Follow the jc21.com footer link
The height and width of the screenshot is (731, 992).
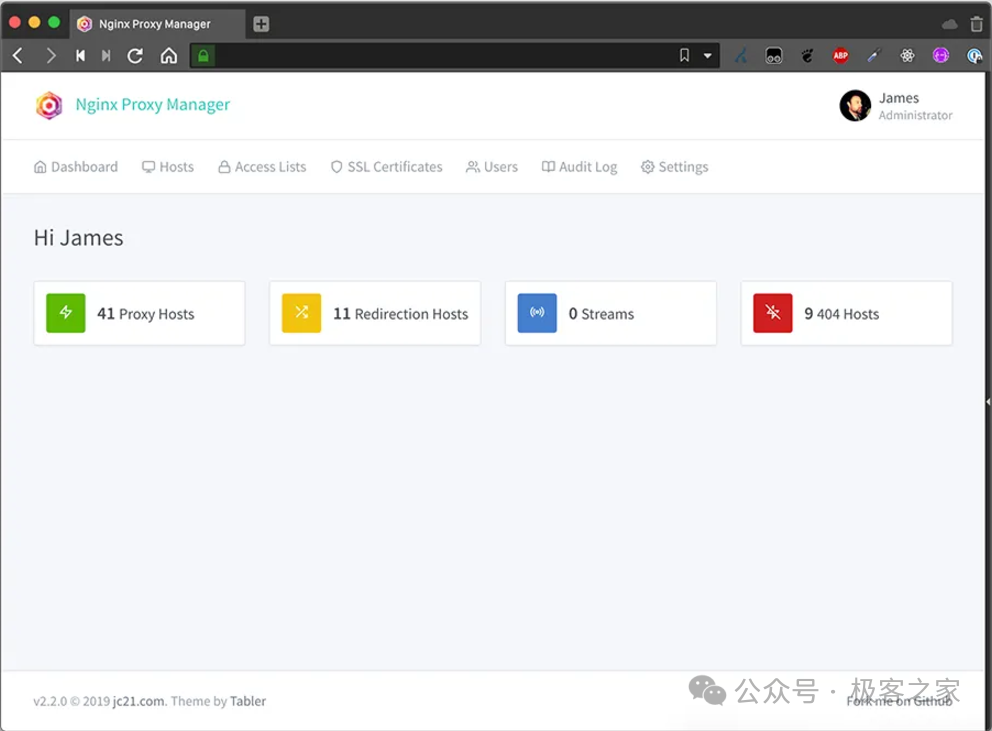tap(139, 701)
